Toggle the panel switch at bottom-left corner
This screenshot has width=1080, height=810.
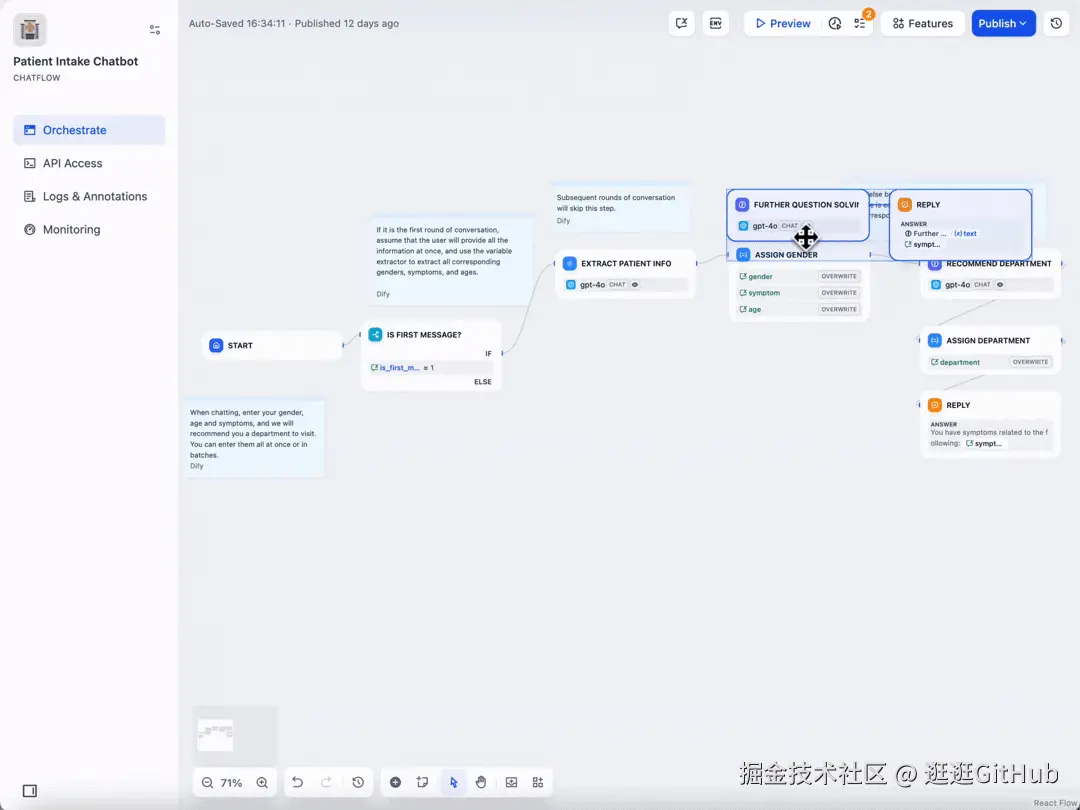(x=29, y=790)
